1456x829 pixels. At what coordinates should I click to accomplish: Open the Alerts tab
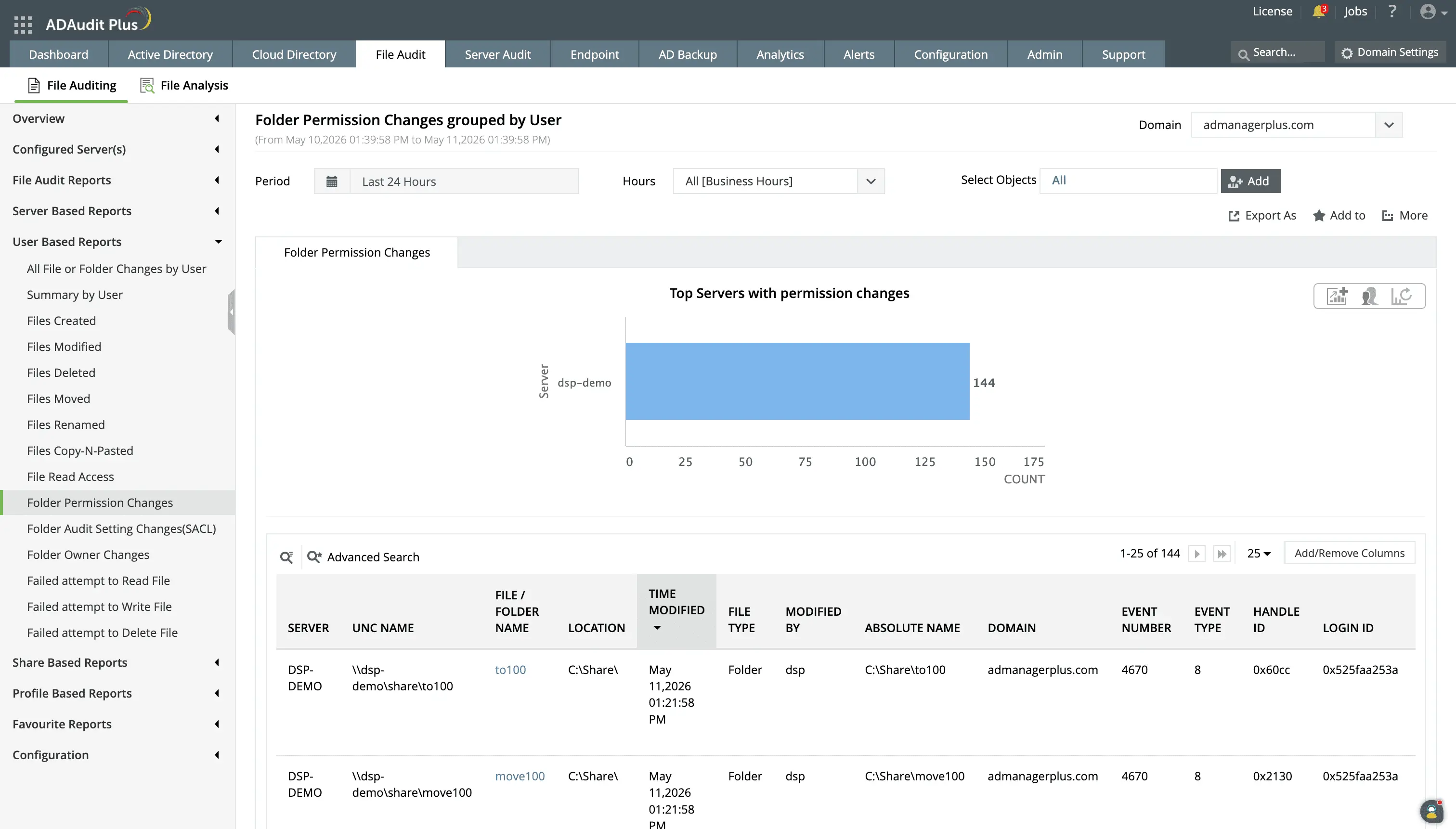tap(858, 54)
